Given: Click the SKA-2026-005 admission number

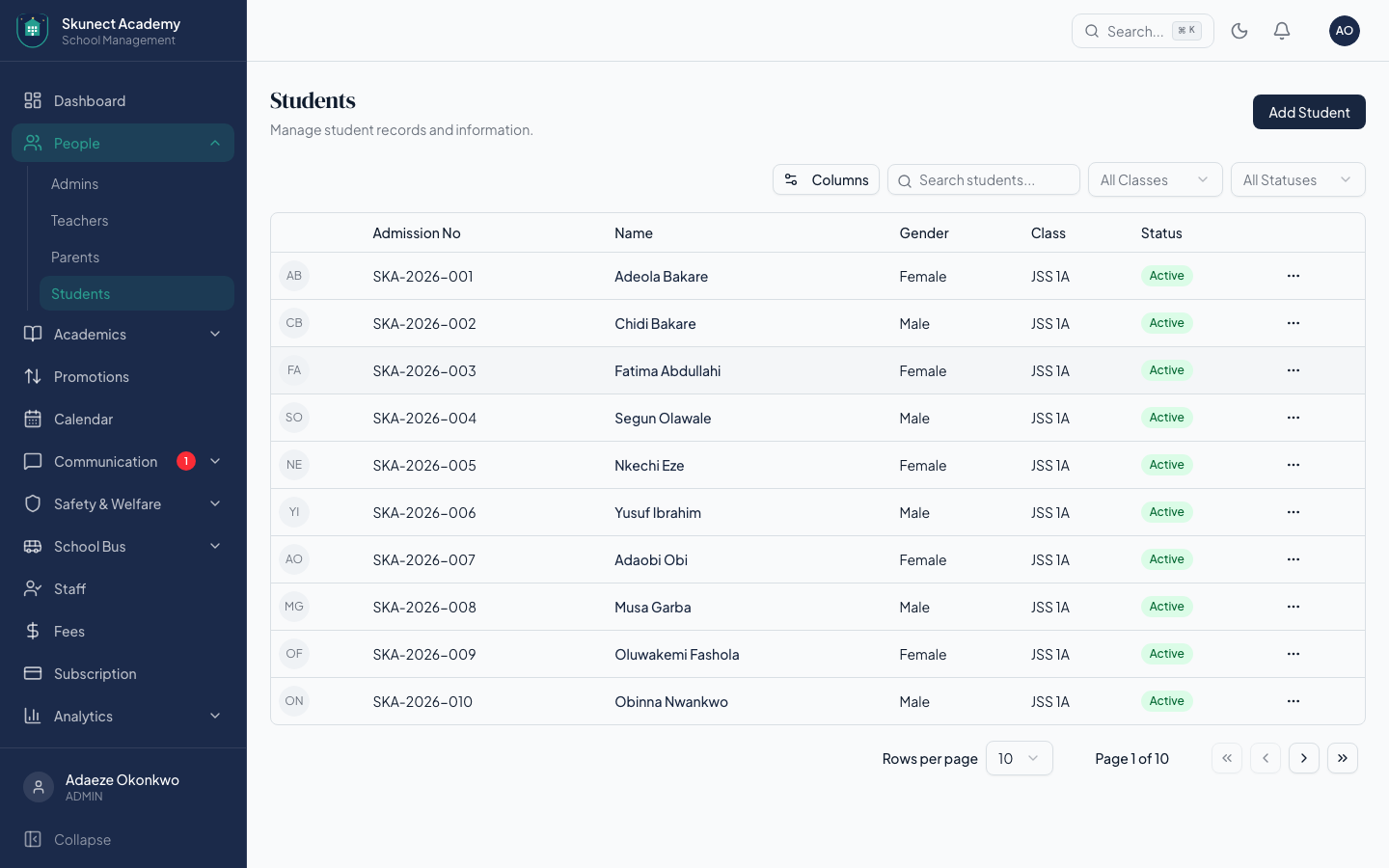Looking at the screenshot, I should tap(424, 465).
